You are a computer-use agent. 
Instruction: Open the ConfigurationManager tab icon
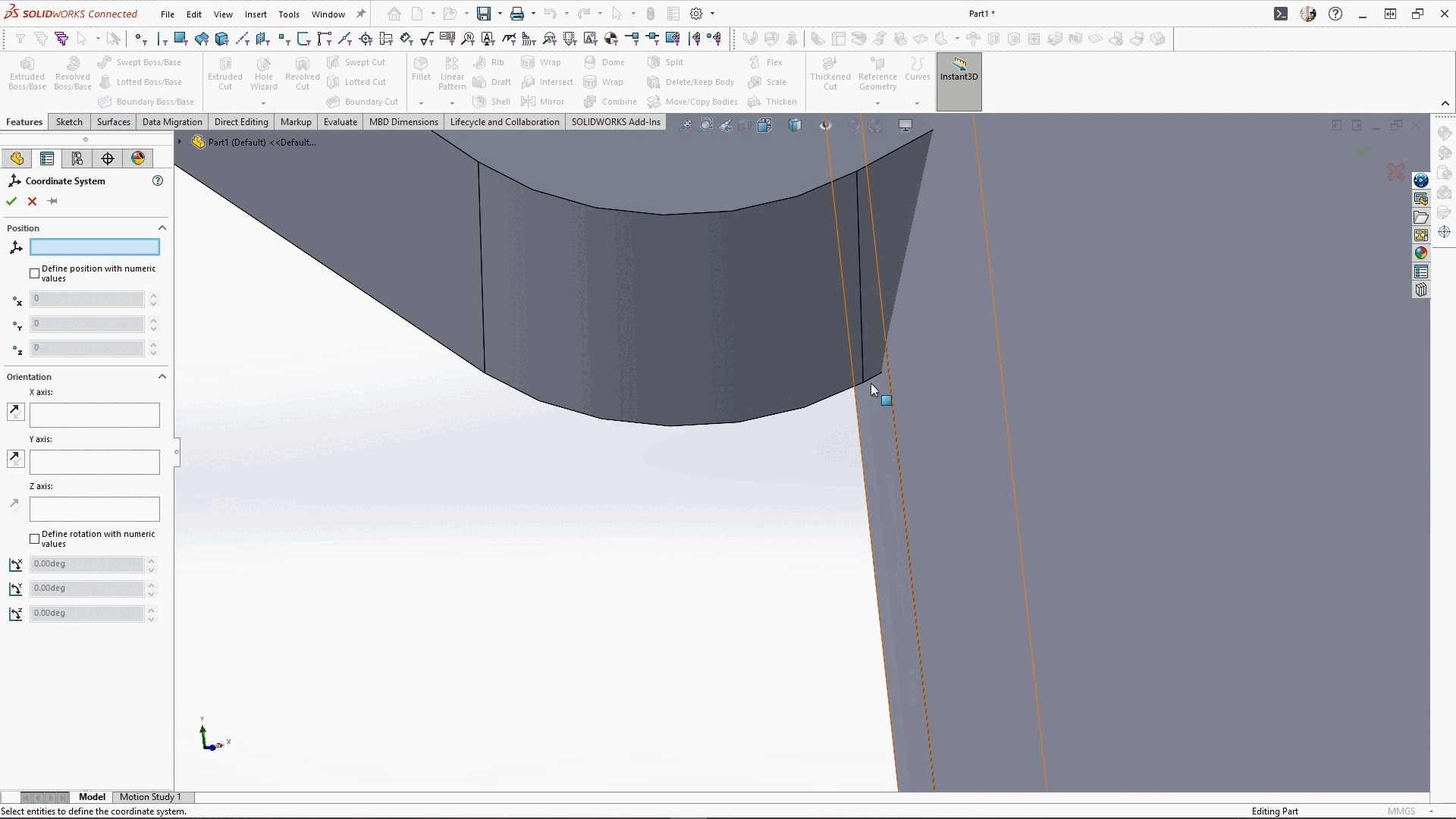pos(77,158)
